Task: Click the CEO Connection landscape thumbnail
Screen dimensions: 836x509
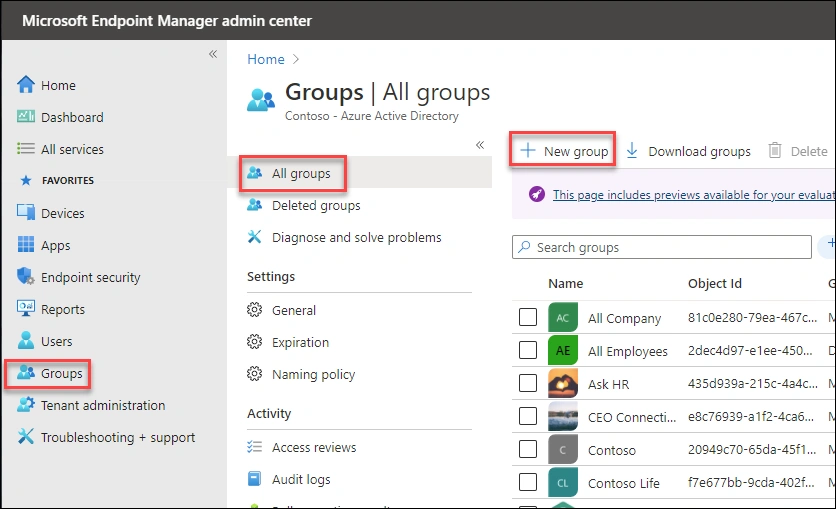Action: tap(562, 416)
